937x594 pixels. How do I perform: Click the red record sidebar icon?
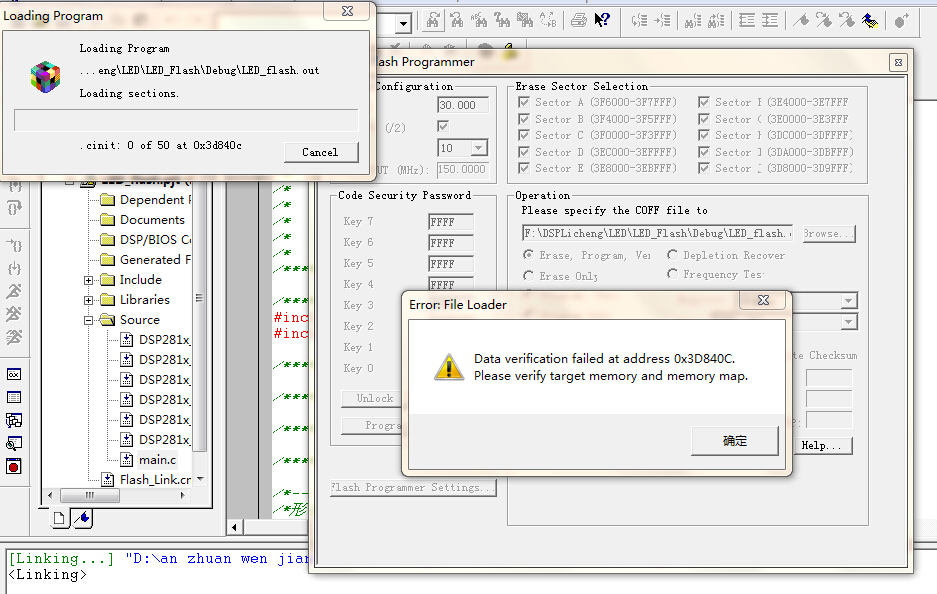coord(14,466)
